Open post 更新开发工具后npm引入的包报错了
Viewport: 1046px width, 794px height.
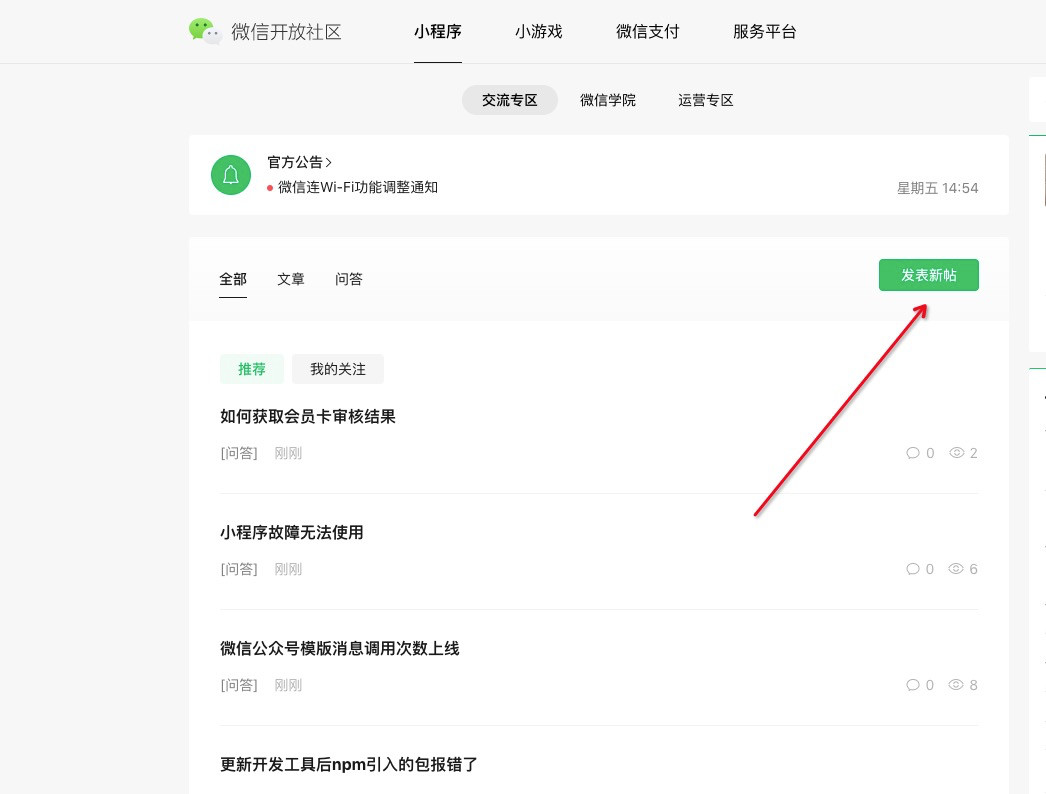point(349,765)
